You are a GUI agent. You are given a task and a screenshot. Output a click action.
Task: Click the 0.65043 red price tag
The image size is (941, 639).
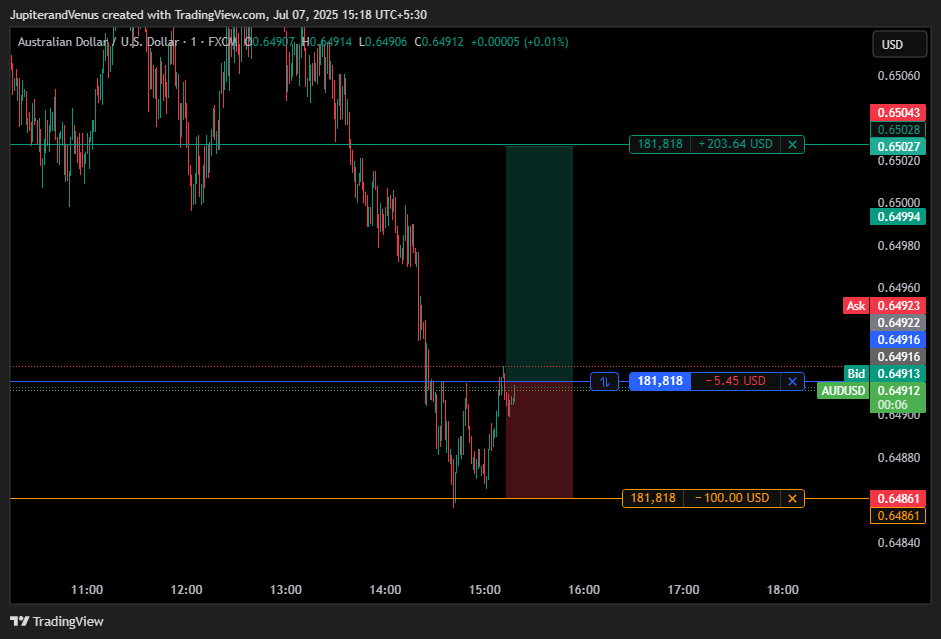898,113
